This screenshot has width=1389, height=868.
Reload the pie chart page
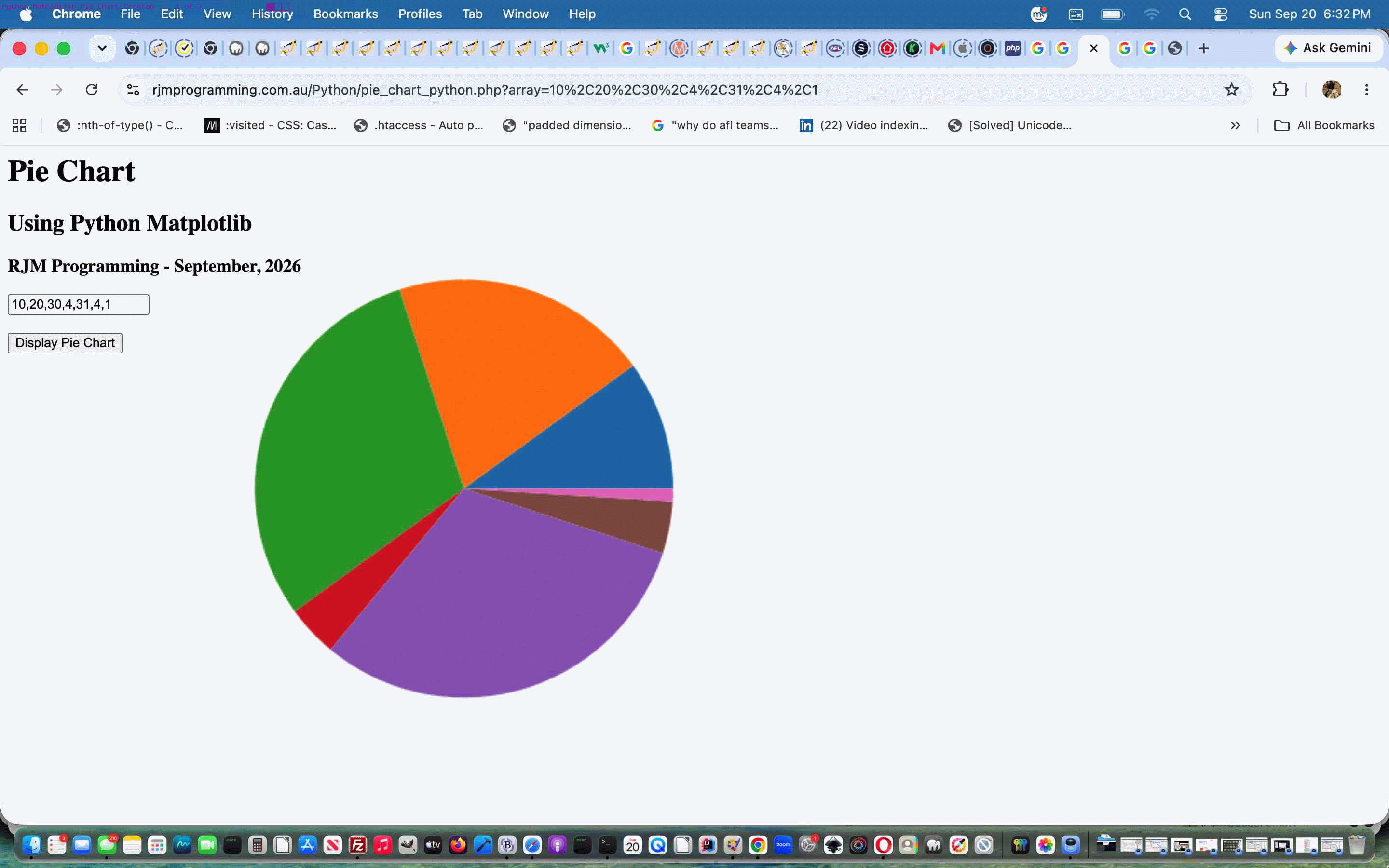point(91,90)
